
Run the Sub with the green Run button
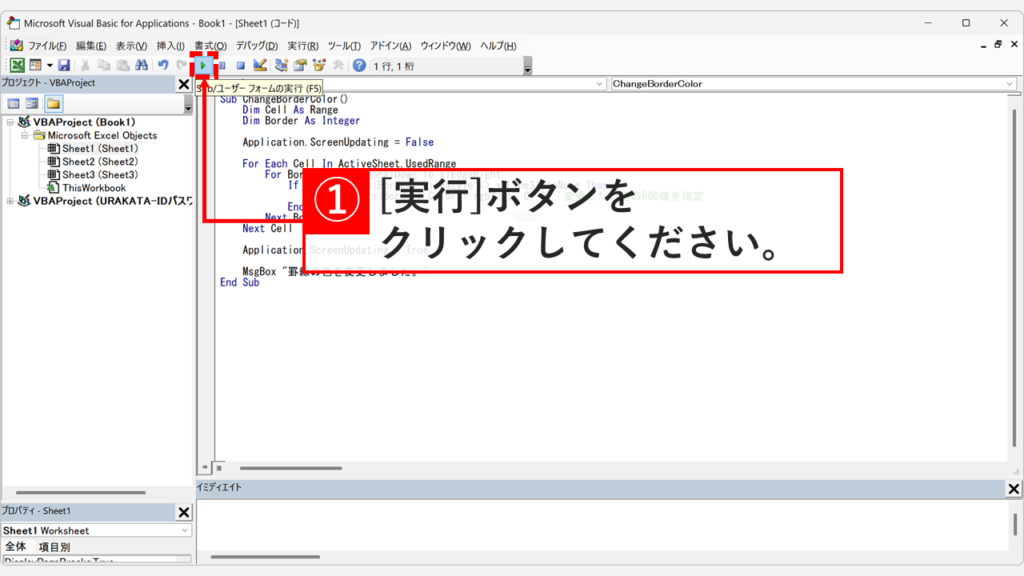click(202, 64)
